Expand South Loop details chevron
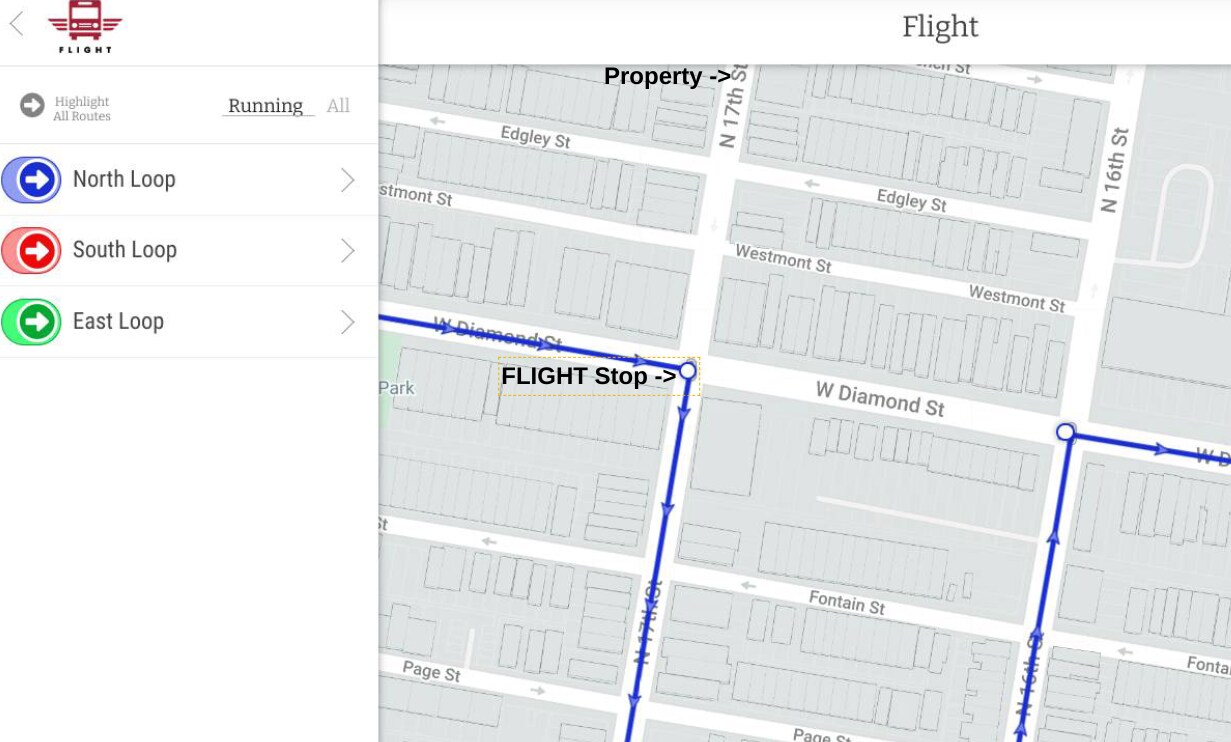Screen dimensions: 1231x742 [347, 251]
